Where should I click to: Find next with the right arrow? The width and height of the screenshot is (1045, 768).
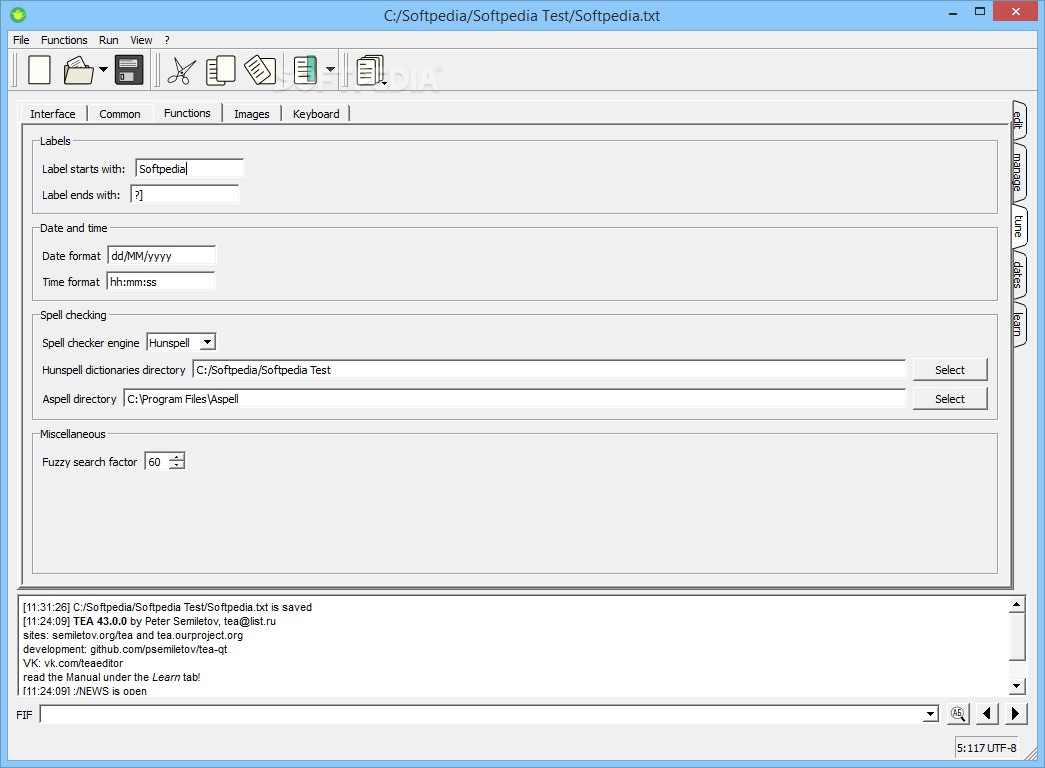click(x=1015, y=713)
